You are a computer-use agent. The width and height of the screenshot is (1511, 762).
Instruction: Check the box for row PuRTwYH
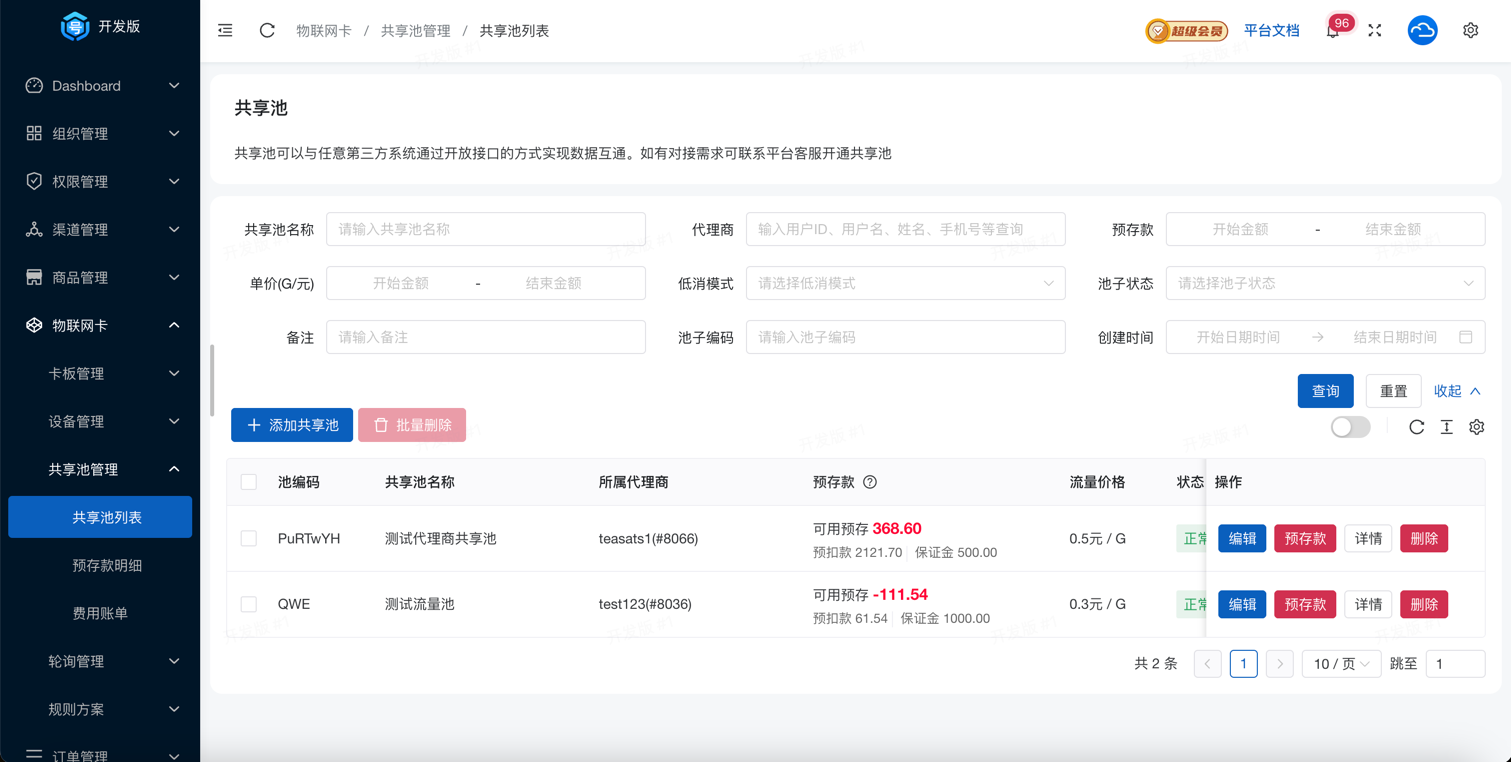[x=249, y=539]
